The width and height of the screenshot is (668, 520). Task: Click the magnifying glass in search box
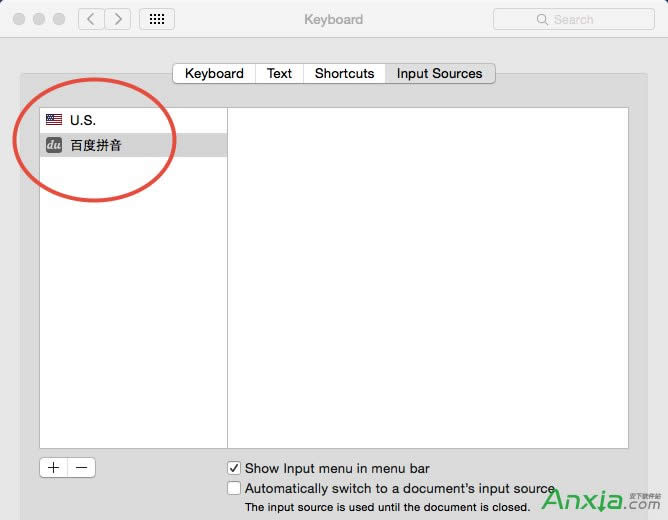click(543, 19)
